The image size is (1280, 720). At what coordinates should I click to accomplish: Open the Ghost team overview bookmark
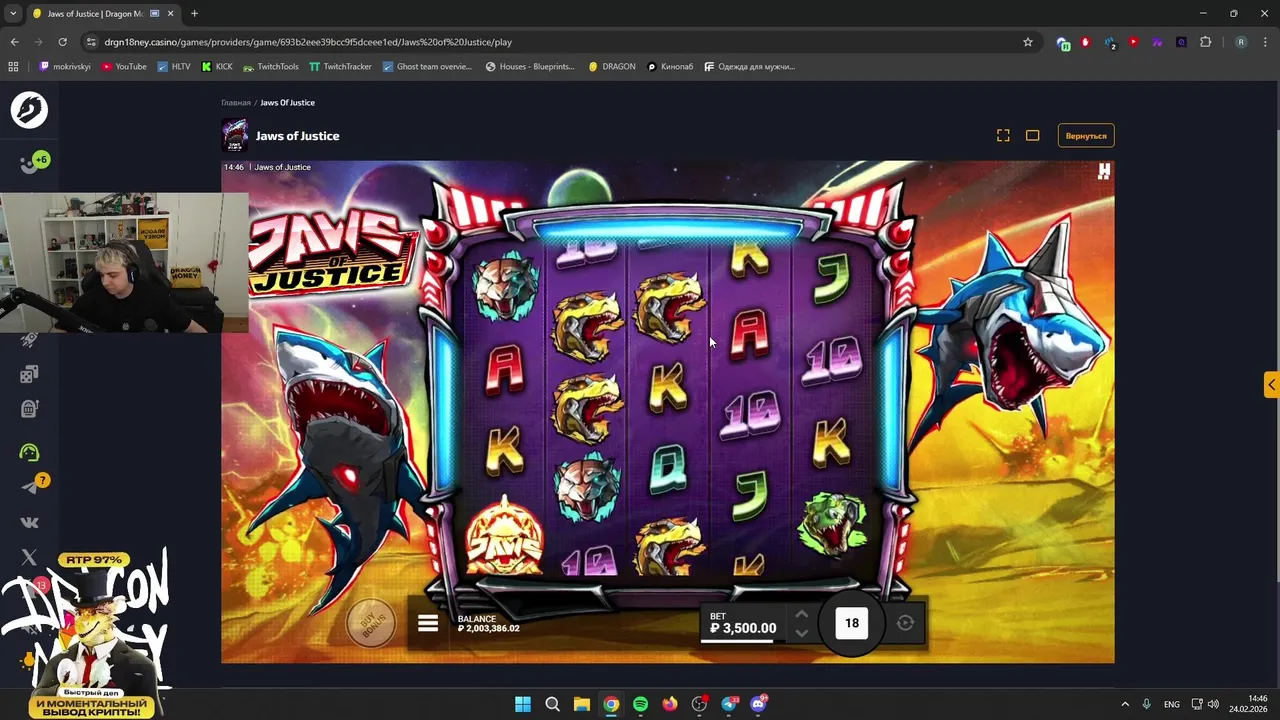427,67
